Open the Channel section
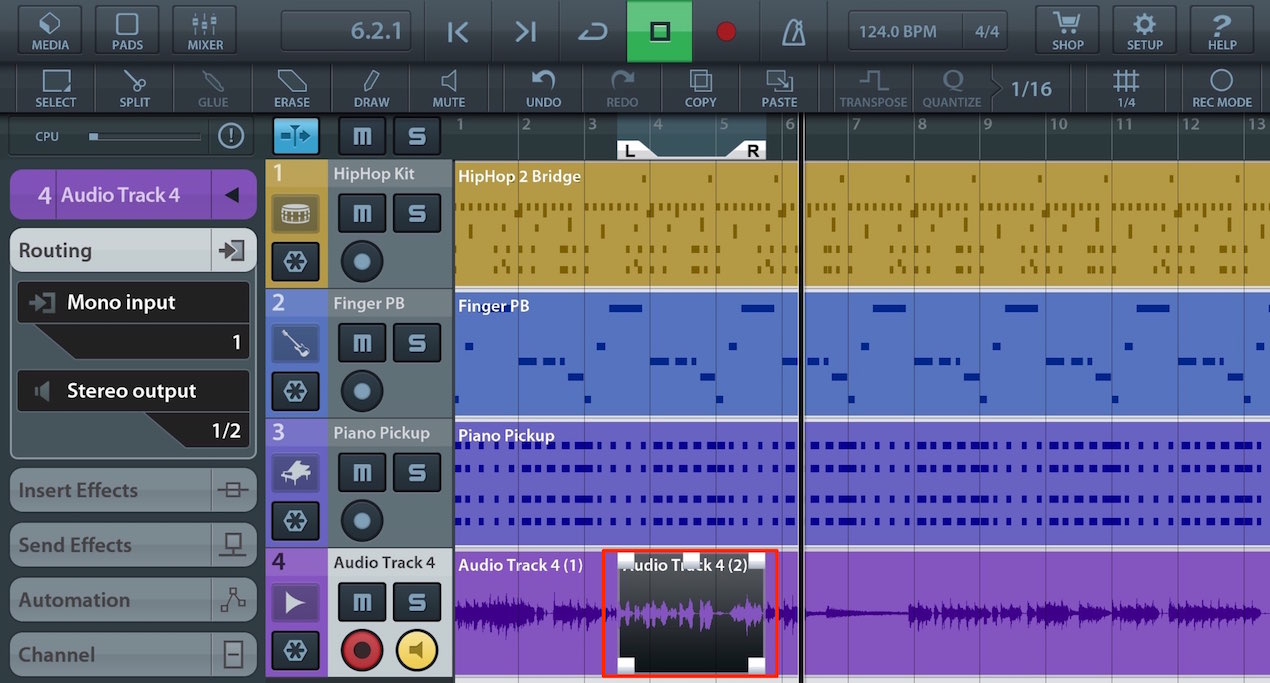Viewport: 1270px width, 683px height. pos(132,655)
